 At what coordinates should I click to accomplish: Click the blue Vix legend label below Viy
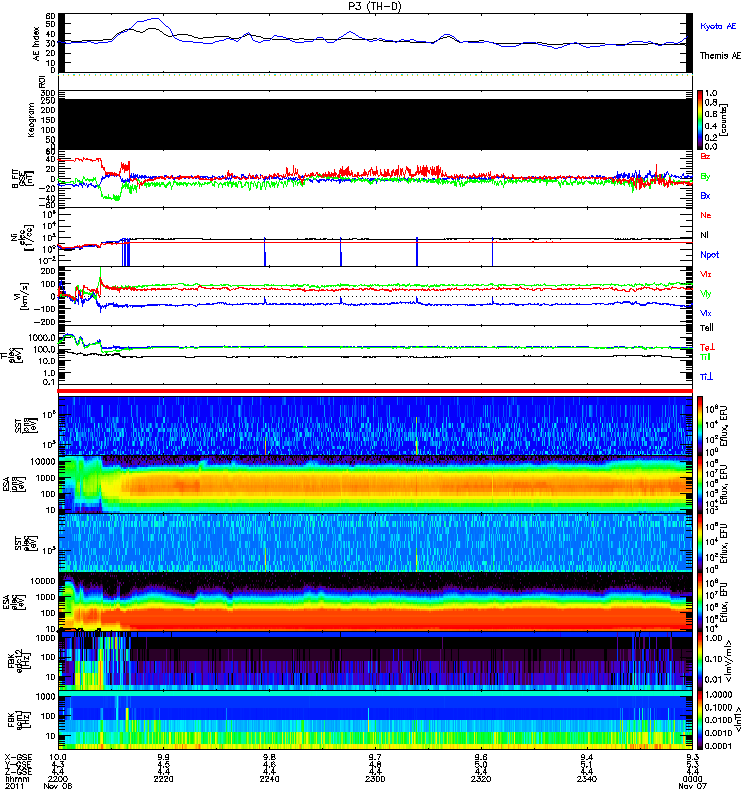[705, 313]
